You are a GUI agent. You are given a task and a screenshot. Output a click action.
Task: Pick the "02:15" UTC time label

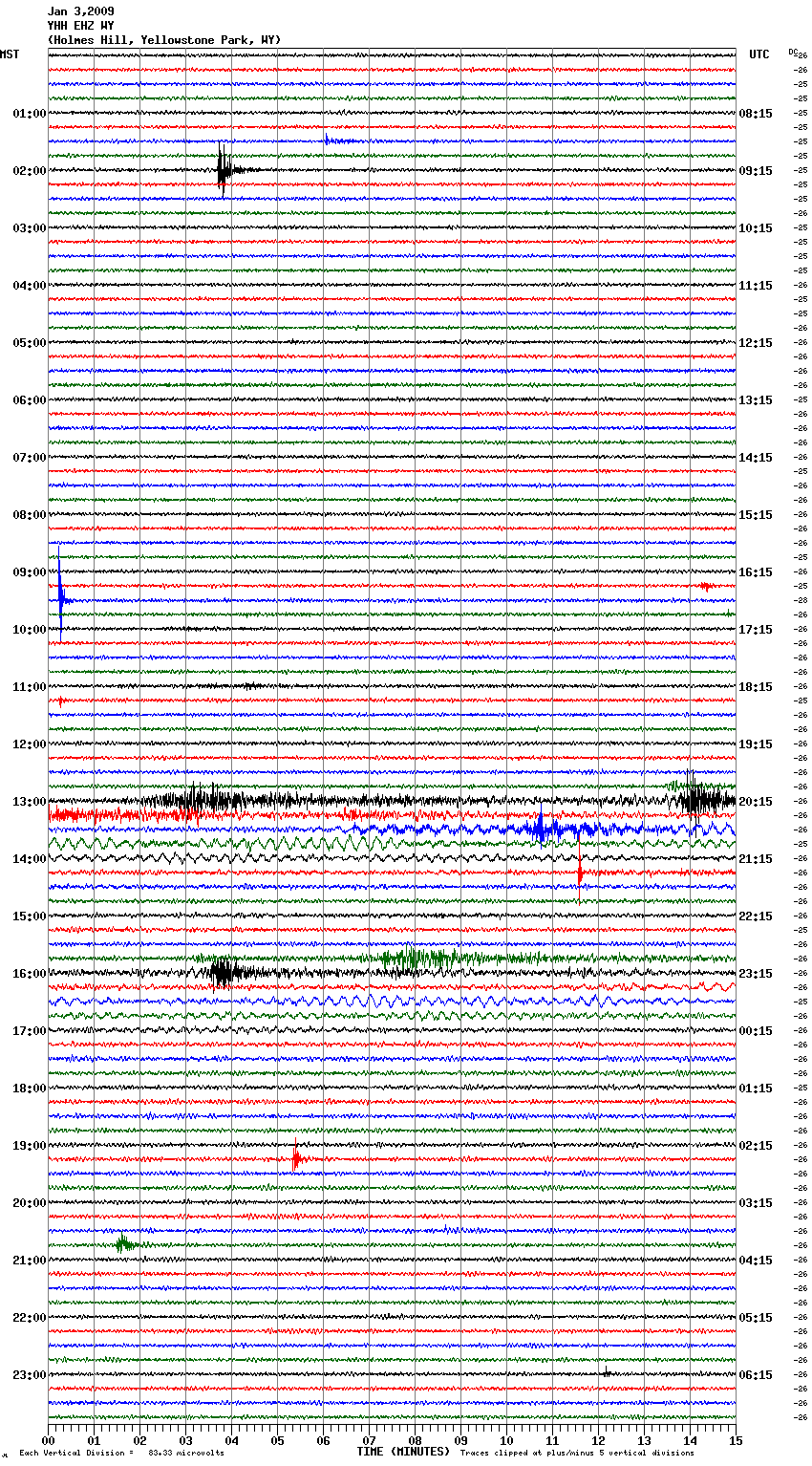[x=756, y=1146]
